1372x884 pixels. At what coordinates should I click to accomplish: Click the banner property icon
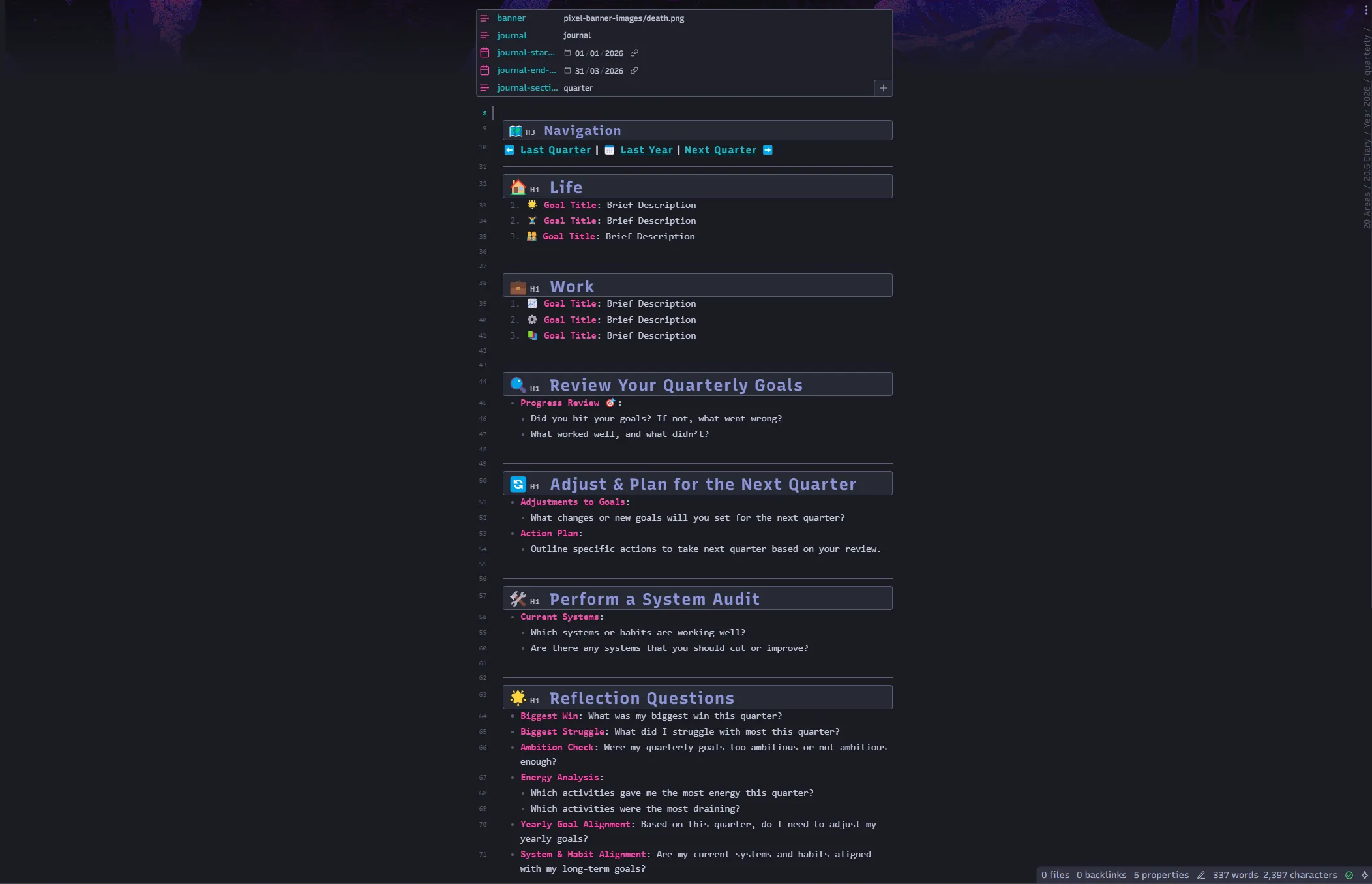485,17
